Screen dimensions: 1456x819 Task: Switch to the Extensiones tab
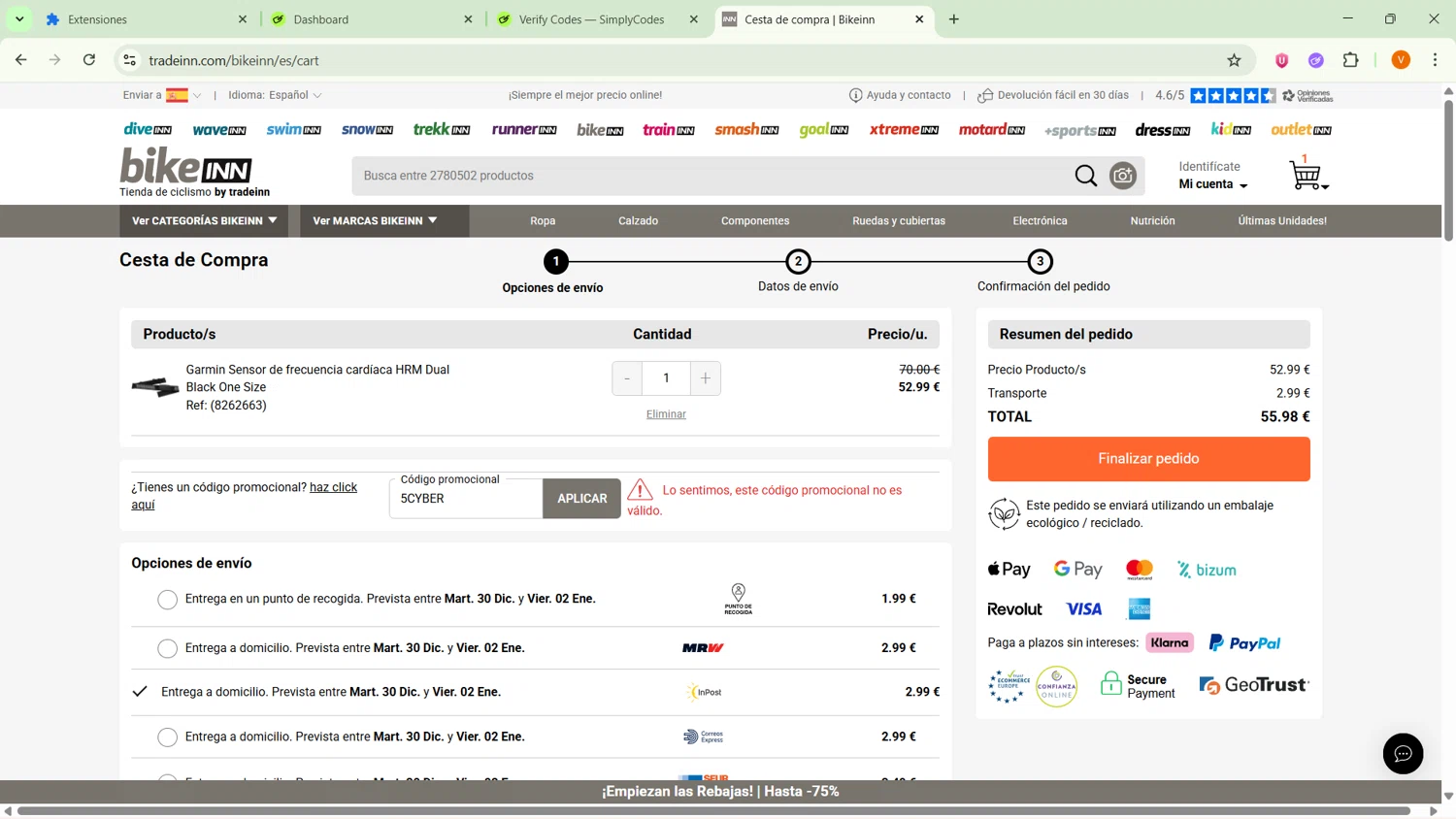click(x=146, y=19)
